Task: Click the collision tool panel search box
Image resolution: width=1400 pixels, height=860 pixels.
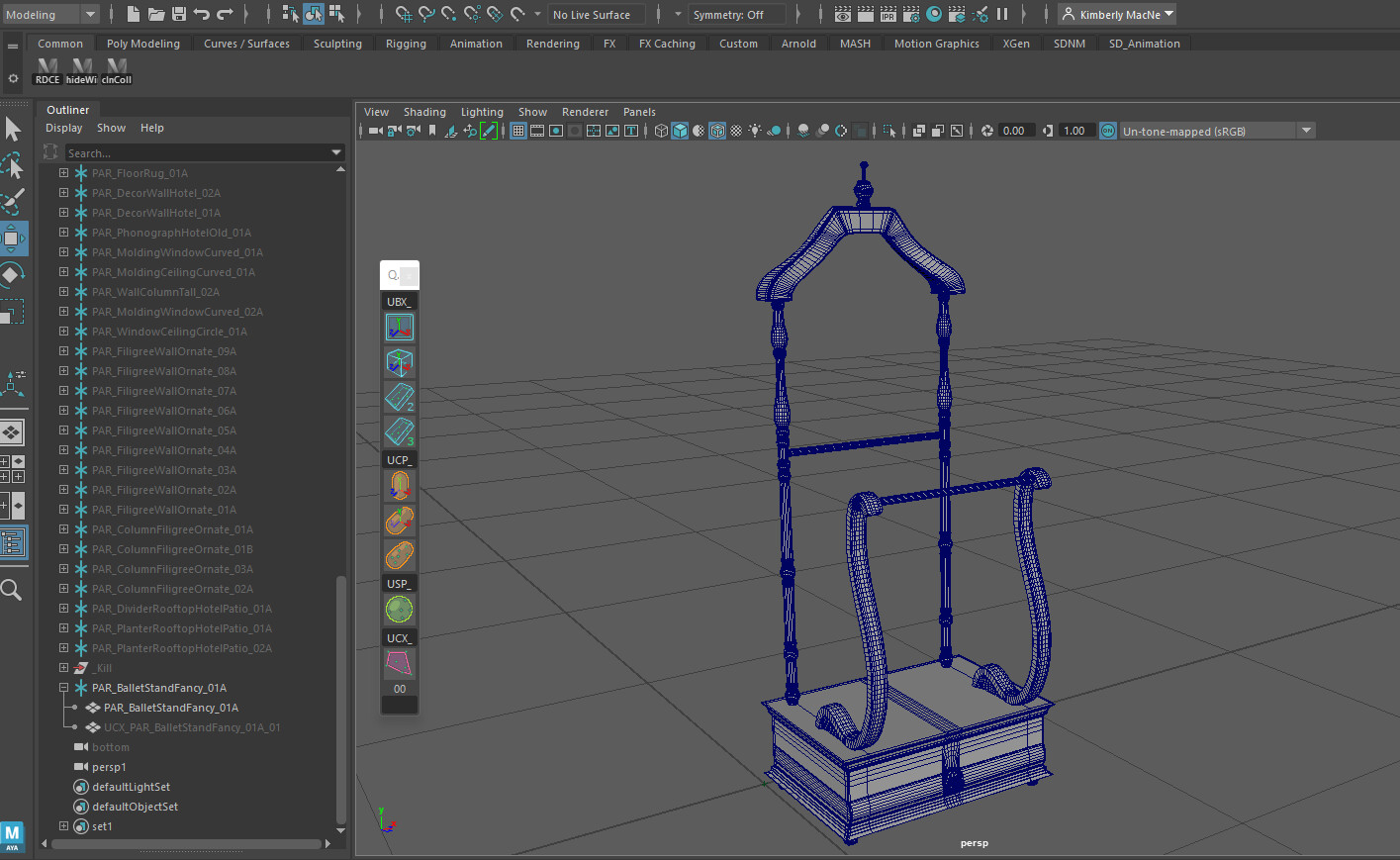Action: coord(399,275)
